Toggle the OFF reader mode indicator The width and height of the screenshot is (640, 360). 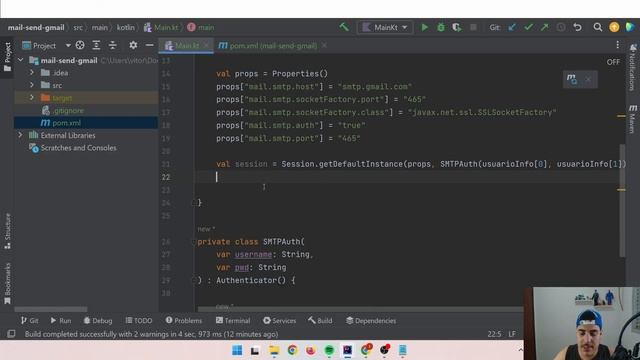tap(613, 62)
